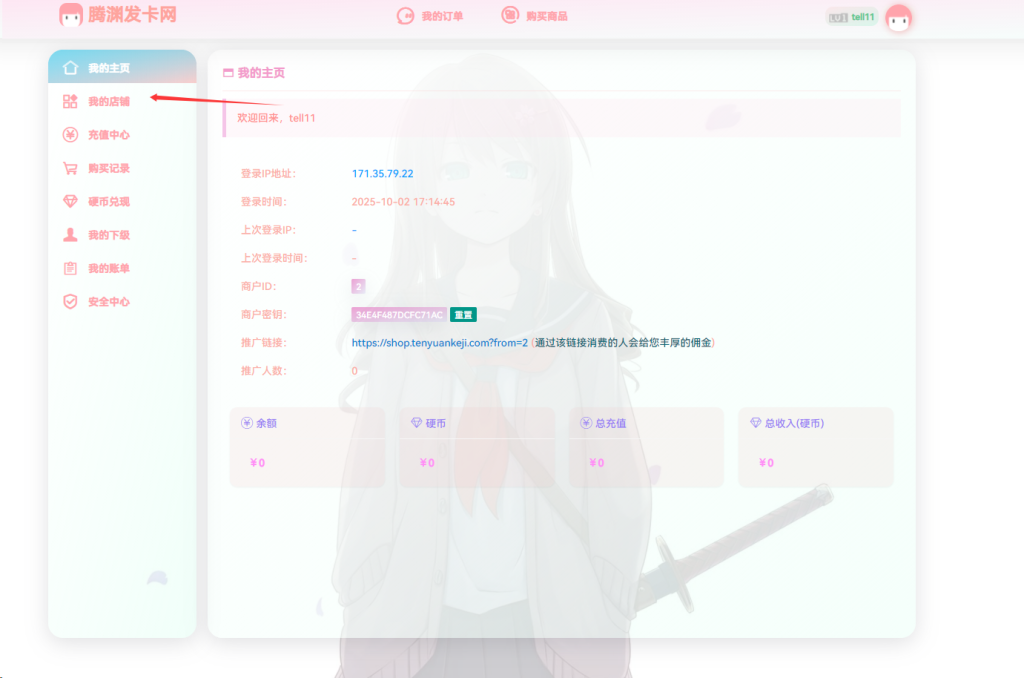
Task: Click the diamond icon for 硬币兑现
Action: [70, 201]
